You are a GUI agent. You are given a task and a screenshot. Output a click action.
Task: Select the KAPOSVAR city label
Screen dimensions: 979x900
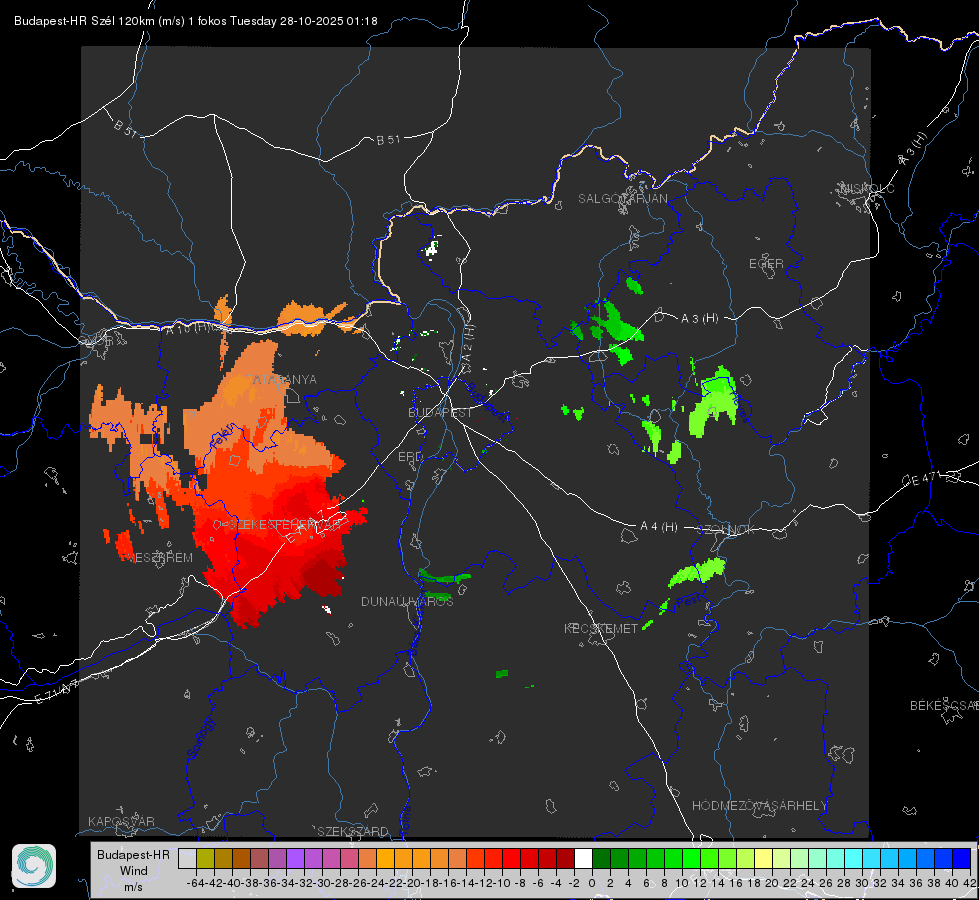(x=121, y=821)
